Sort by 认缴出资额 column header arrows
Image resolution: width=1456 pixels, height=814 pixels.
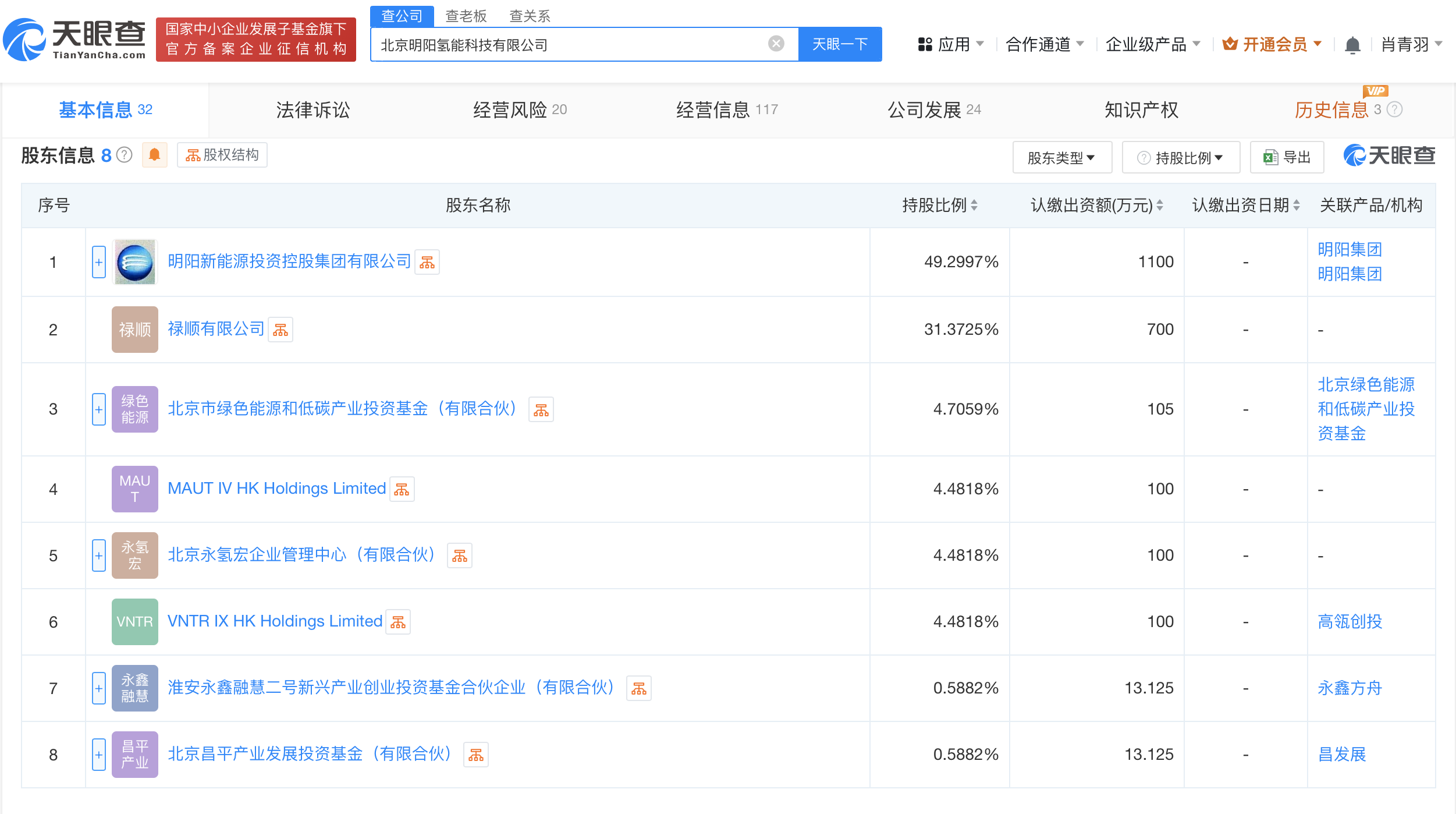[x=1159, y=205]
